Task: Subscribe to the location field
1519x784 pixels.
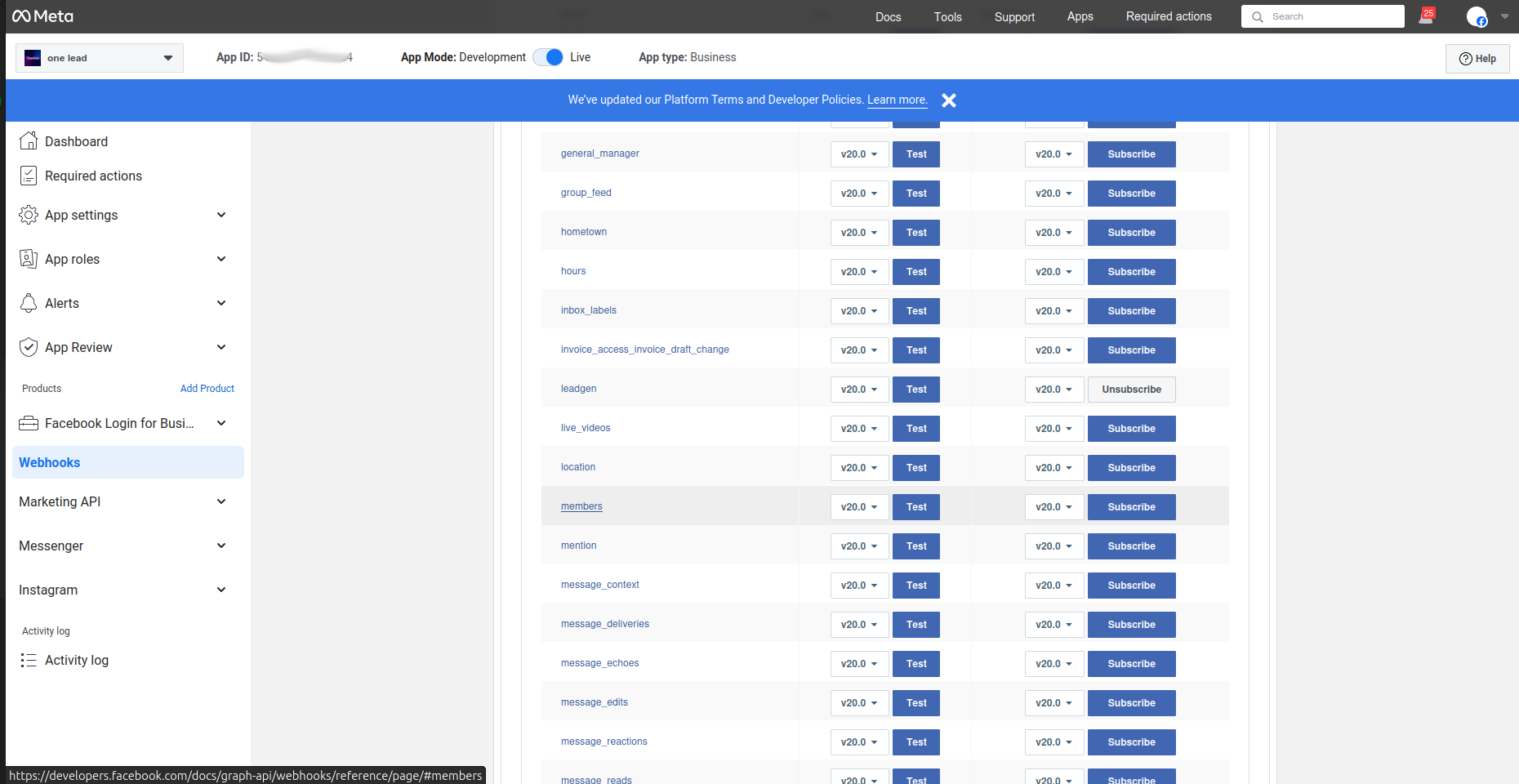Action: [1131, 468]
